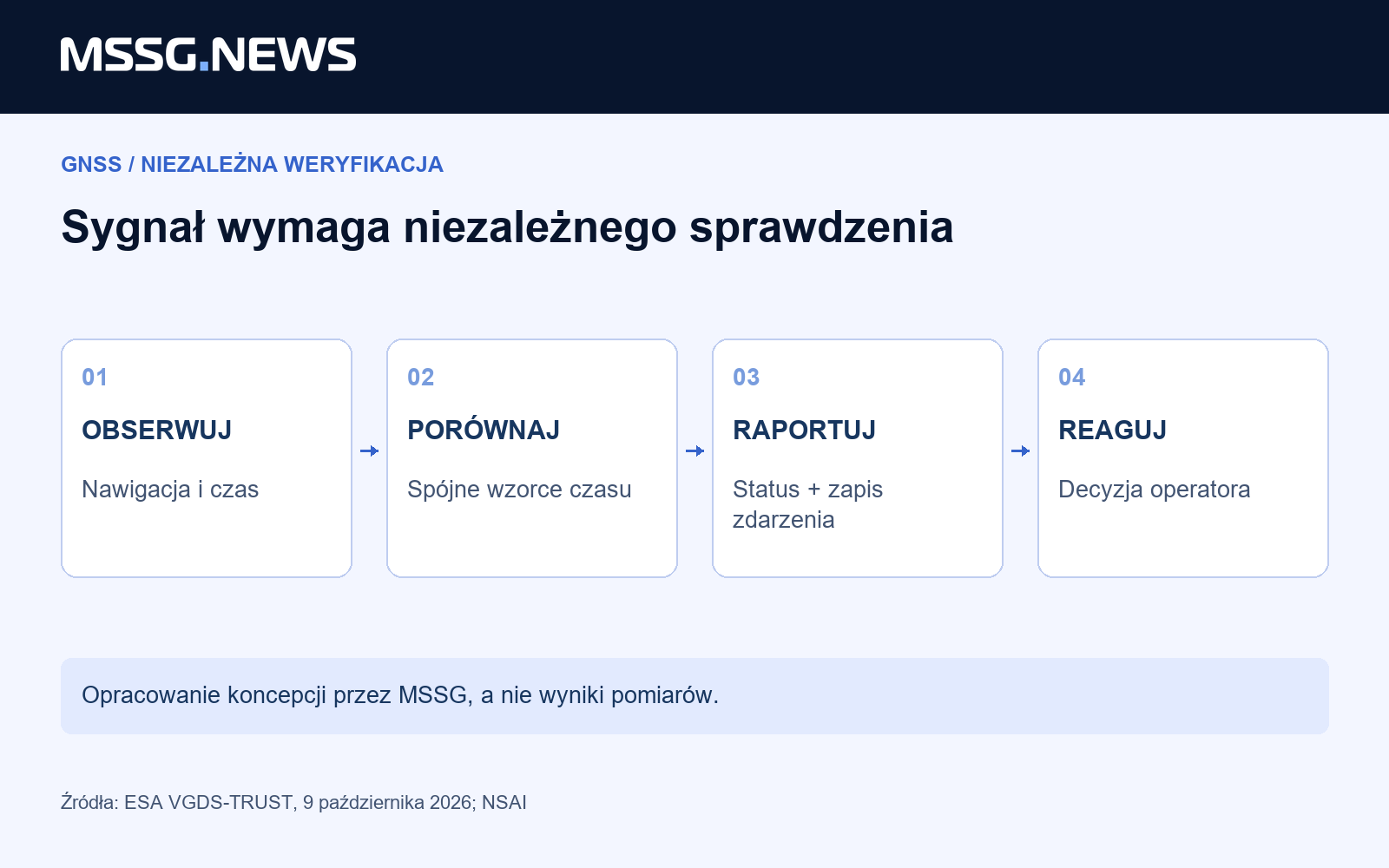This screenshot has width=1389, height=868.
Task: Select the OBSERWUJ step title
Action: click(157, 430)
